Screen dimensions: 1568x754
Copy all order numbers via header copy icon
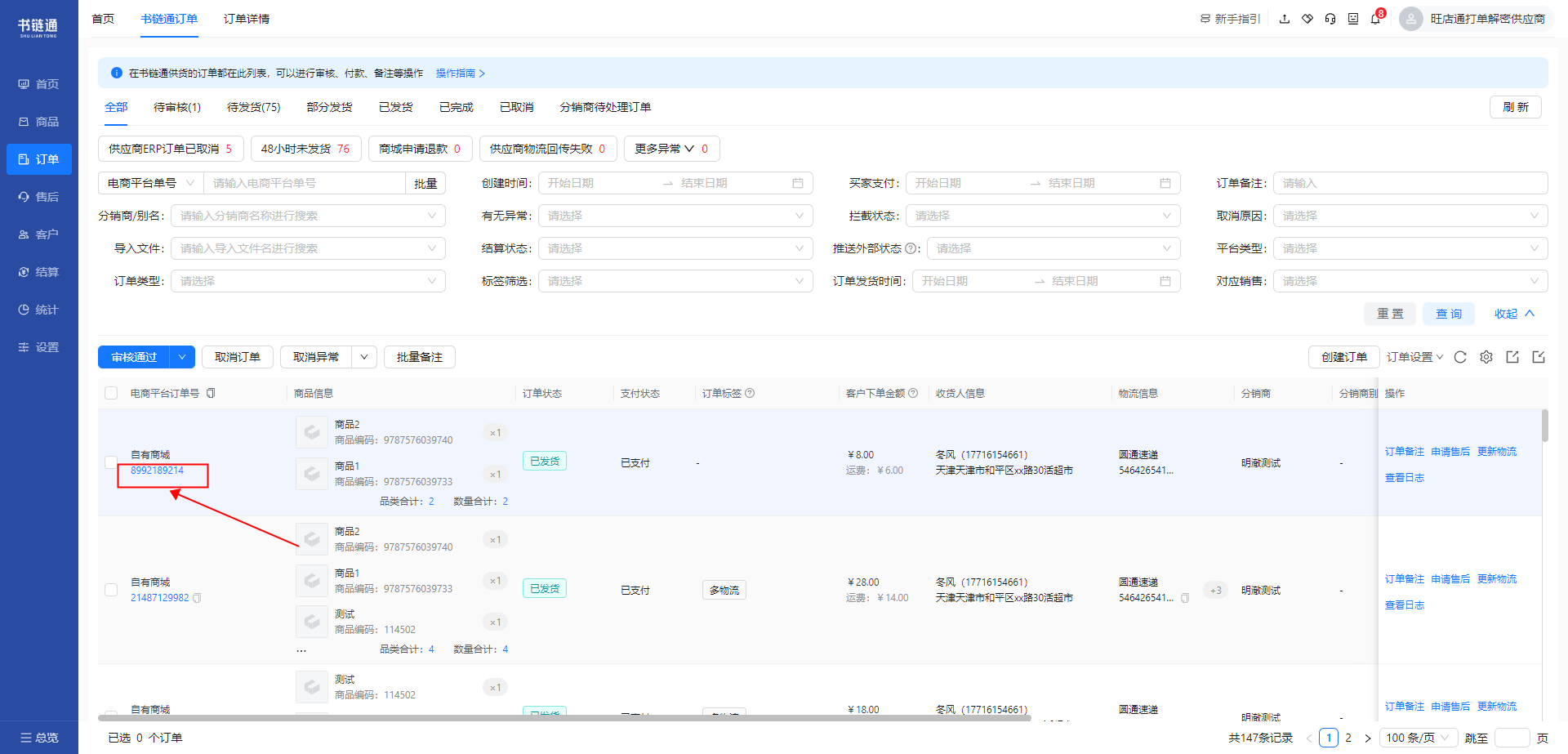[211, 393]
